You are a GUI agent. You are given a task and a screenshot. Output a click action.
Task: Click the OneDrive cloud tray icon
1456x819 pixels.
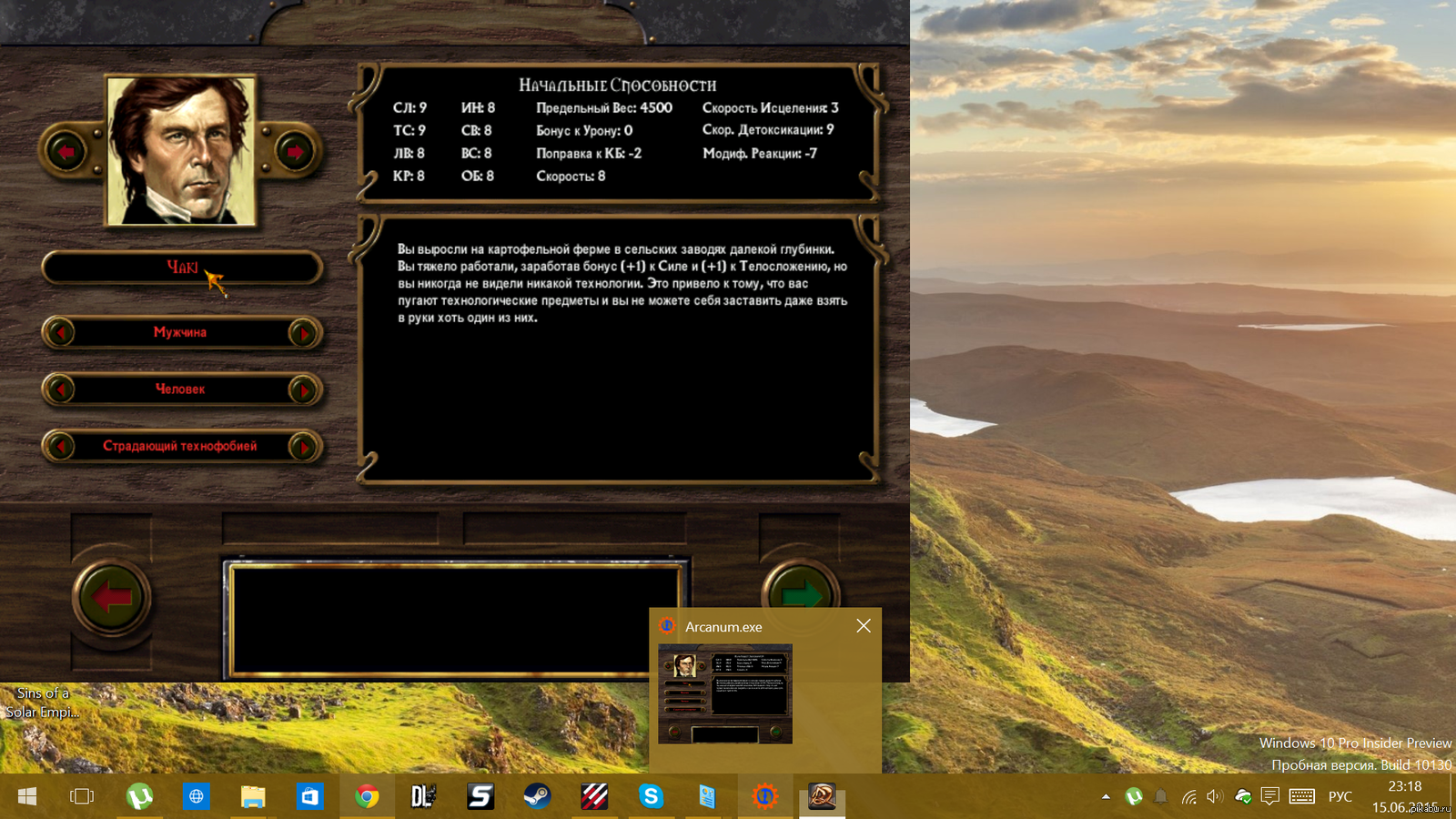tap(1243, 796)
